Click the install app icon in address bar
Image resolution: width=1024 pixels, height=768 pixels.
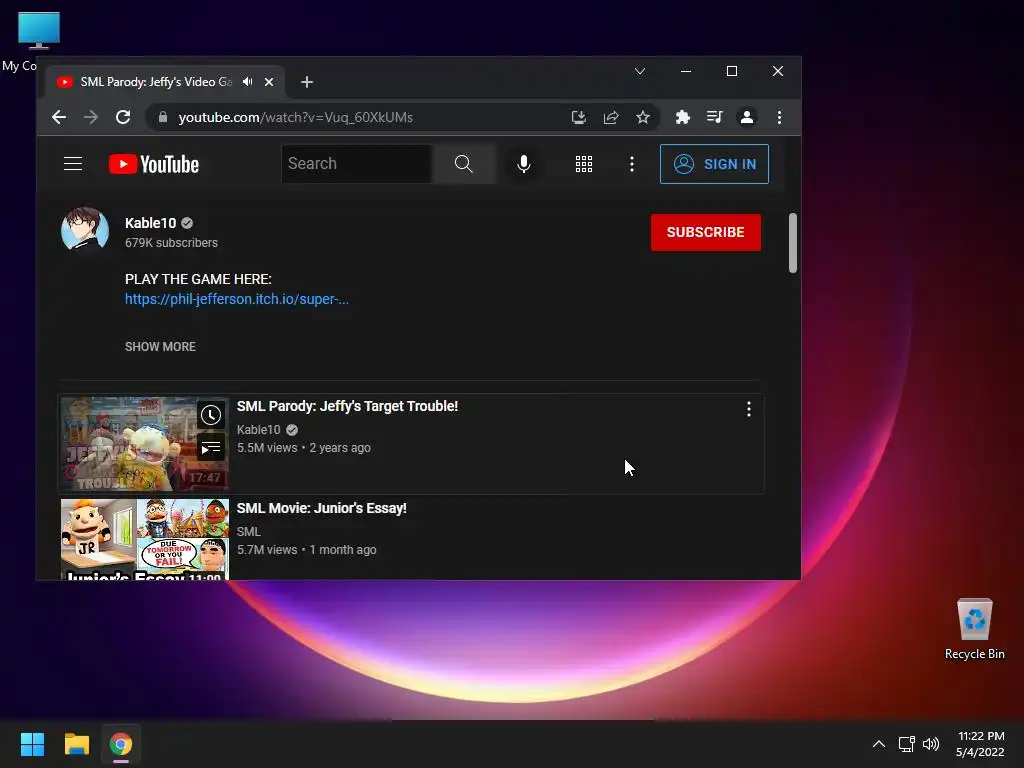tap(579, 118)
